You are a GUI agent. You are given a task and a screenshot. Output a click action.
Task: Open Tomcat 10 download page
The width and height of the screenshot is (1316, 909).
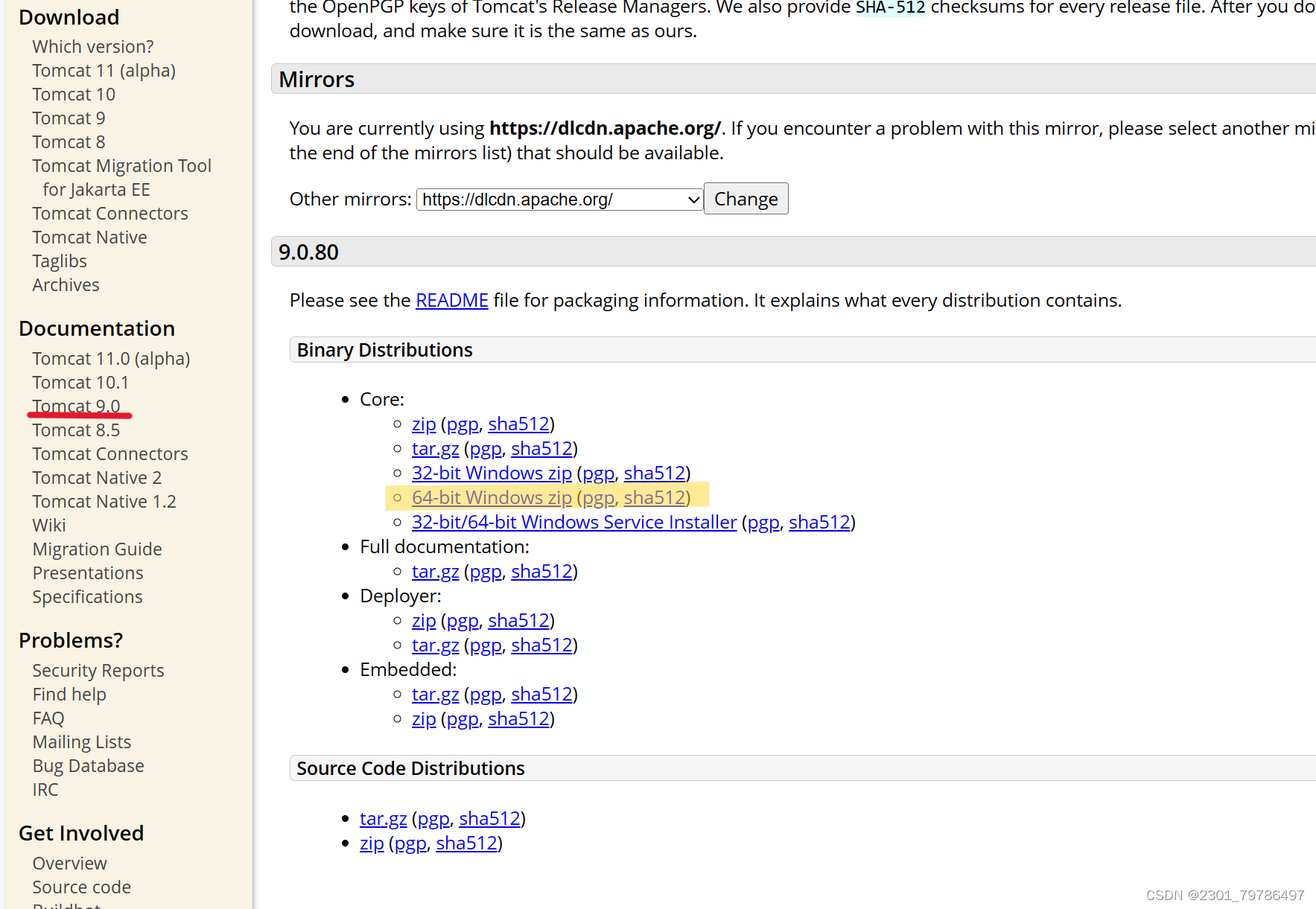click(x=74, y=94)
